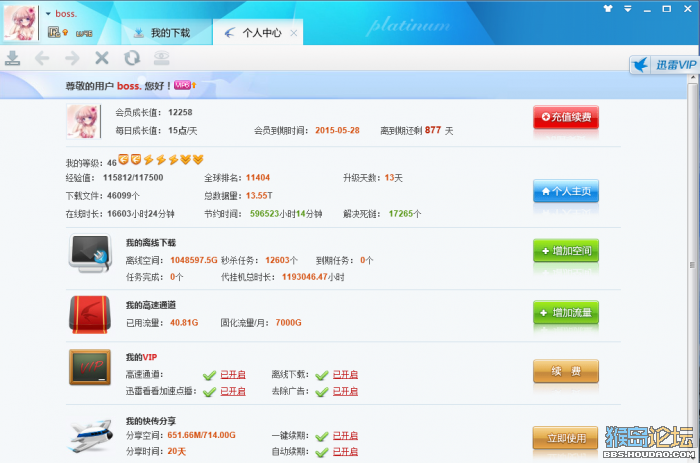
Task: Click the 增加空间 green button
Action: 566,251
